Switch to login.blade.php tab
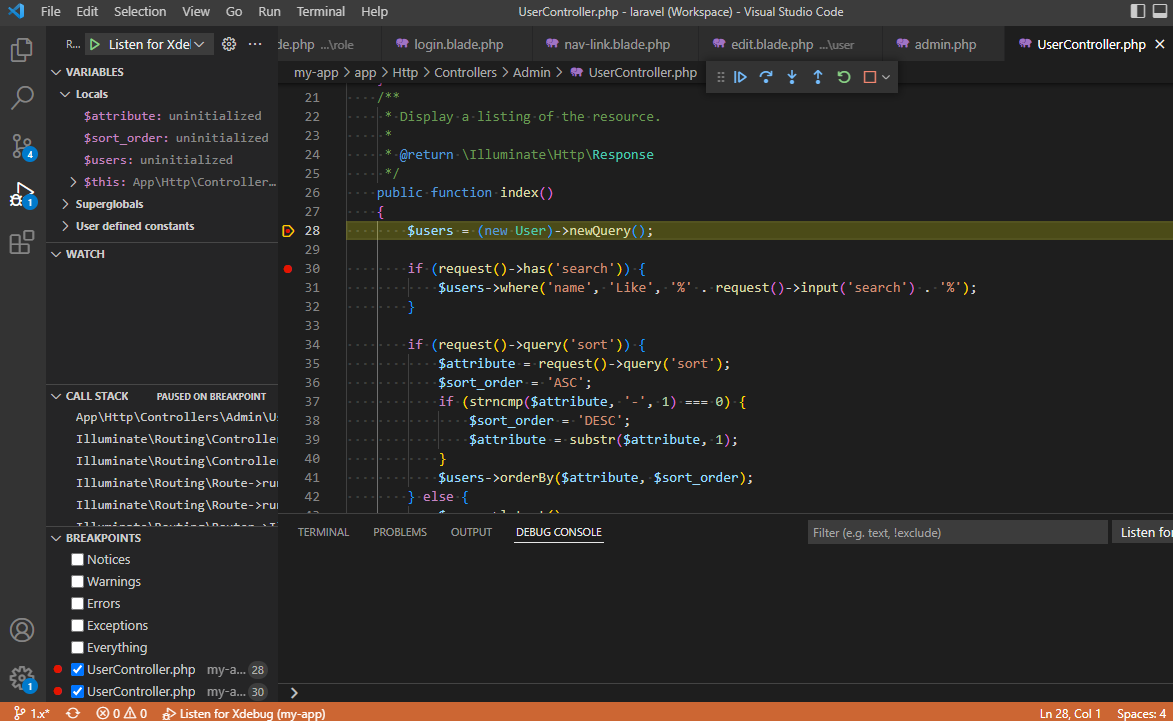 coord(457,44)
